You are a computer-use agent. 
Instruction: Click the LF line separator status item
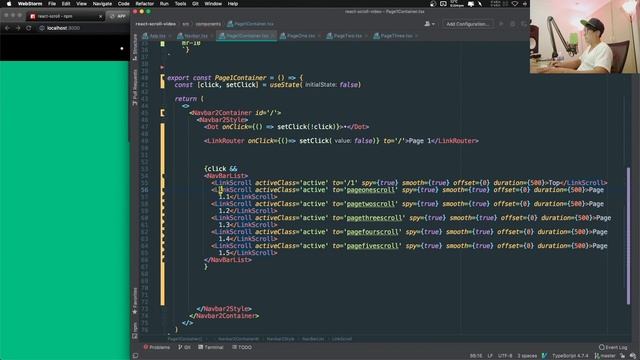click(x=490, y=356)
